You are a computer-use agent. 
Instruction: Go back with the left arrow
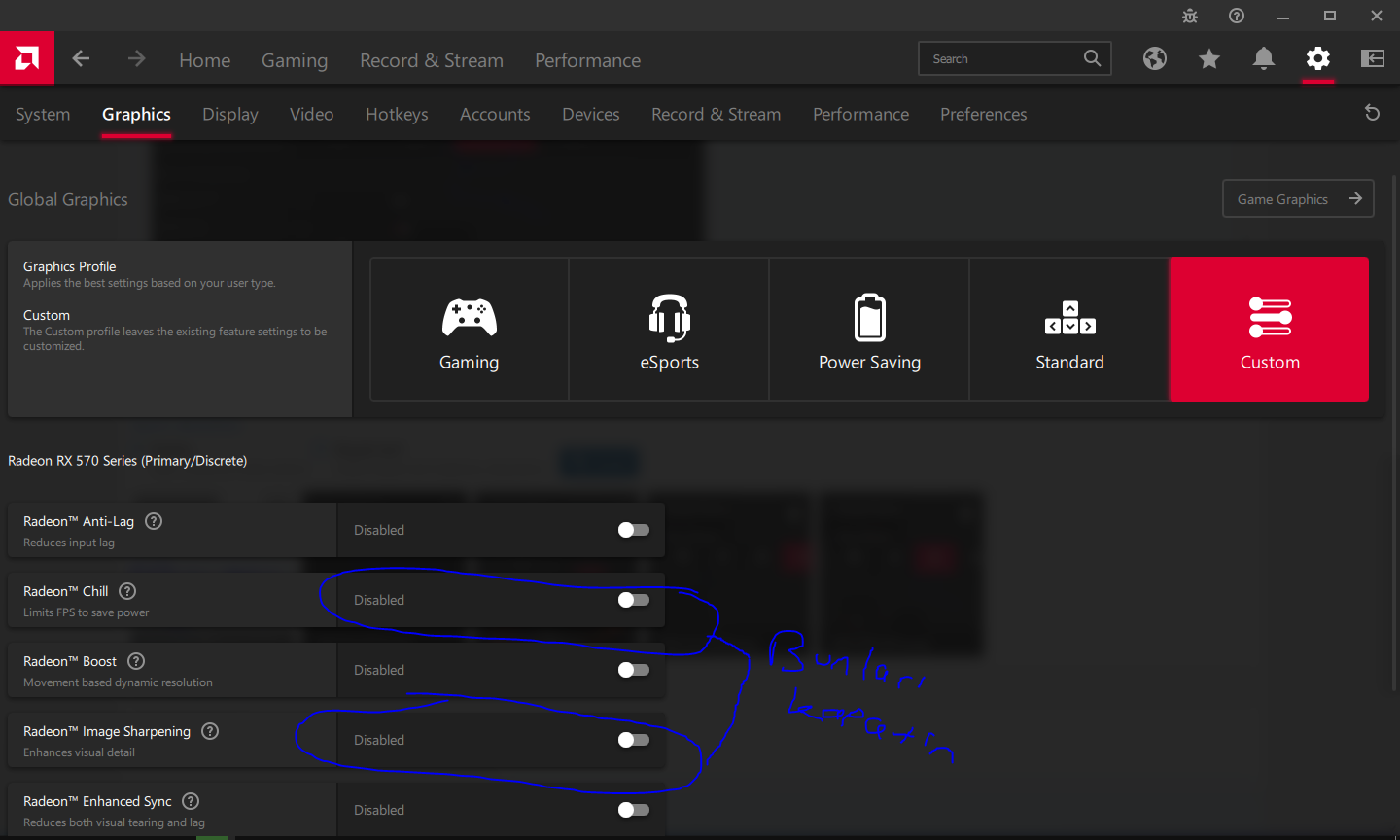tap(81, 59)
